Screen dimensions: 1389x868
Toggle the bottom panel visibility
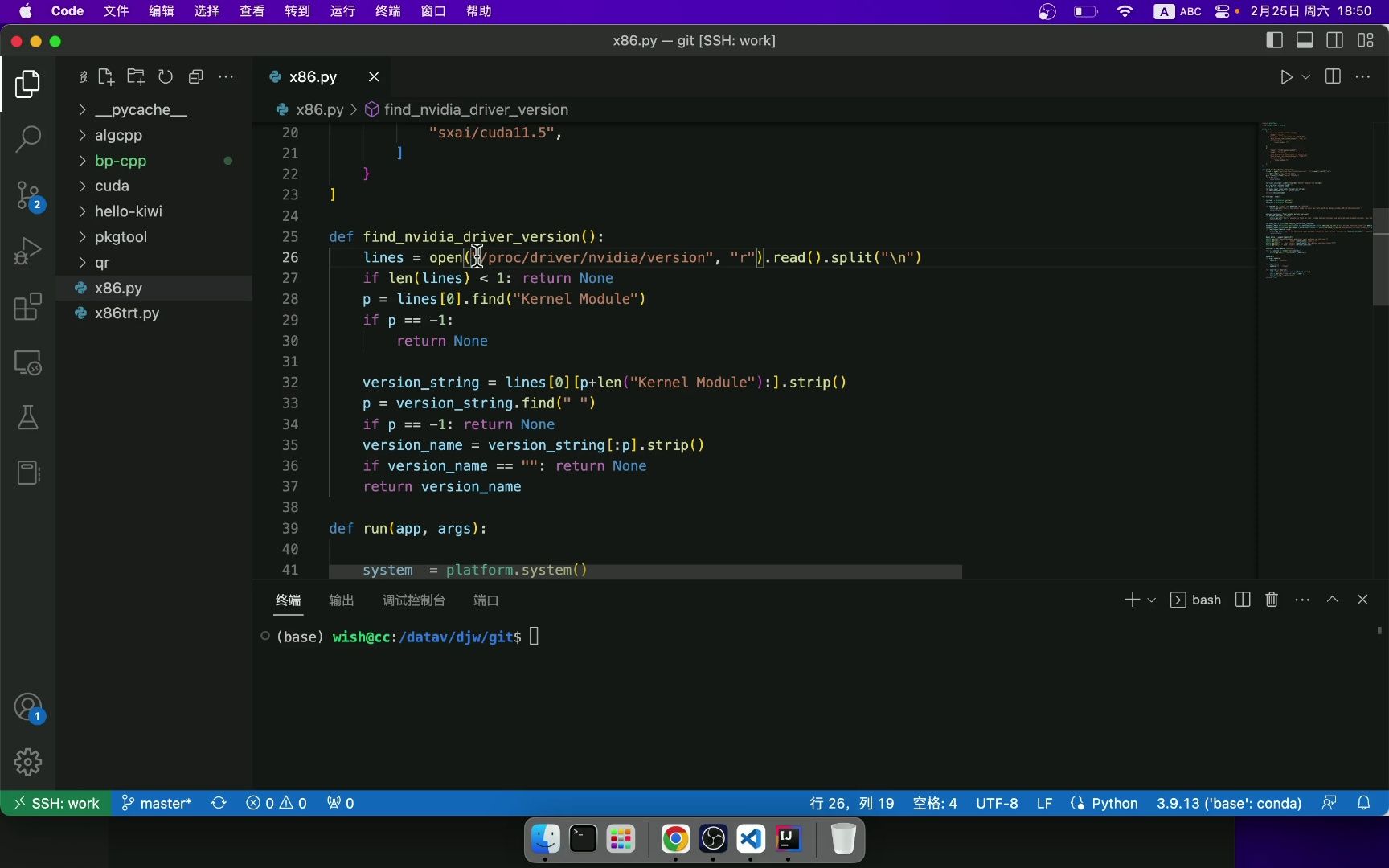click(x=1305, y=40)
